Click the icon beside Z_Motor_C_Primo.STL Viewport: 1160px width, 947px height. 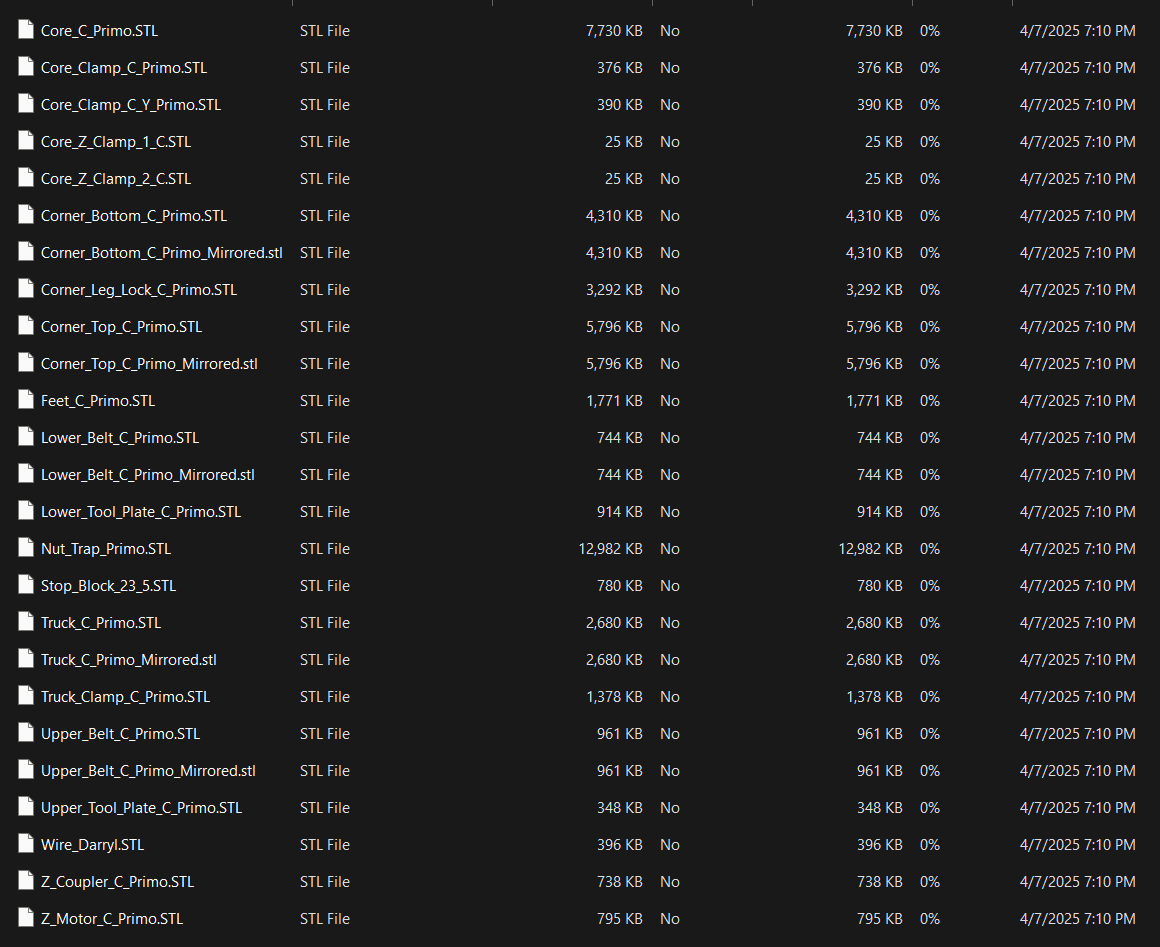[26, 918]
